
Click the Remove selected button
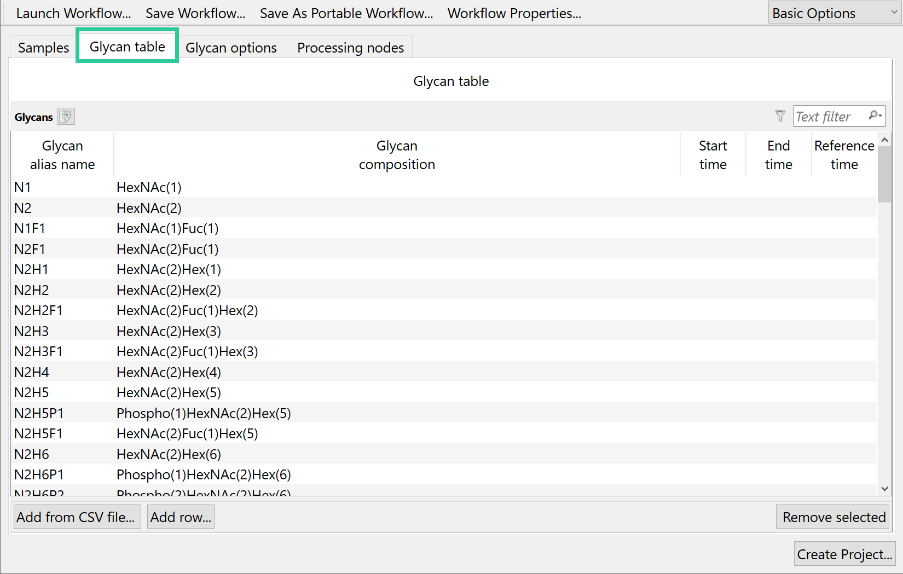(834, 517)
